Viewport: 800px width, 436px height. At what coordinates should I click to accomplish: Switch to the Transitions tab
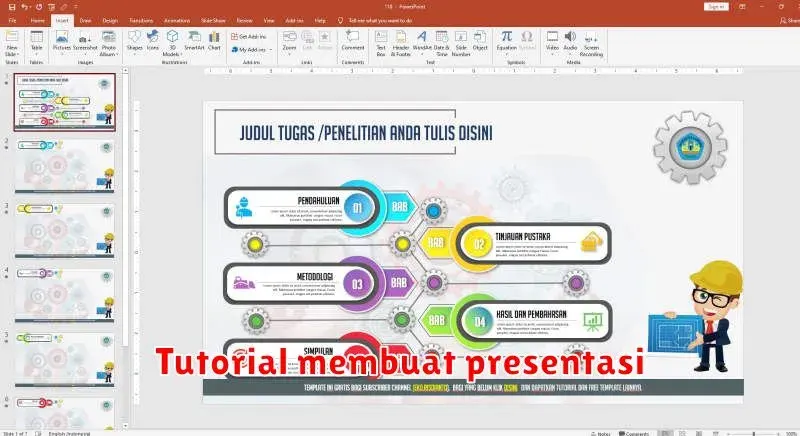click(141, 20)
